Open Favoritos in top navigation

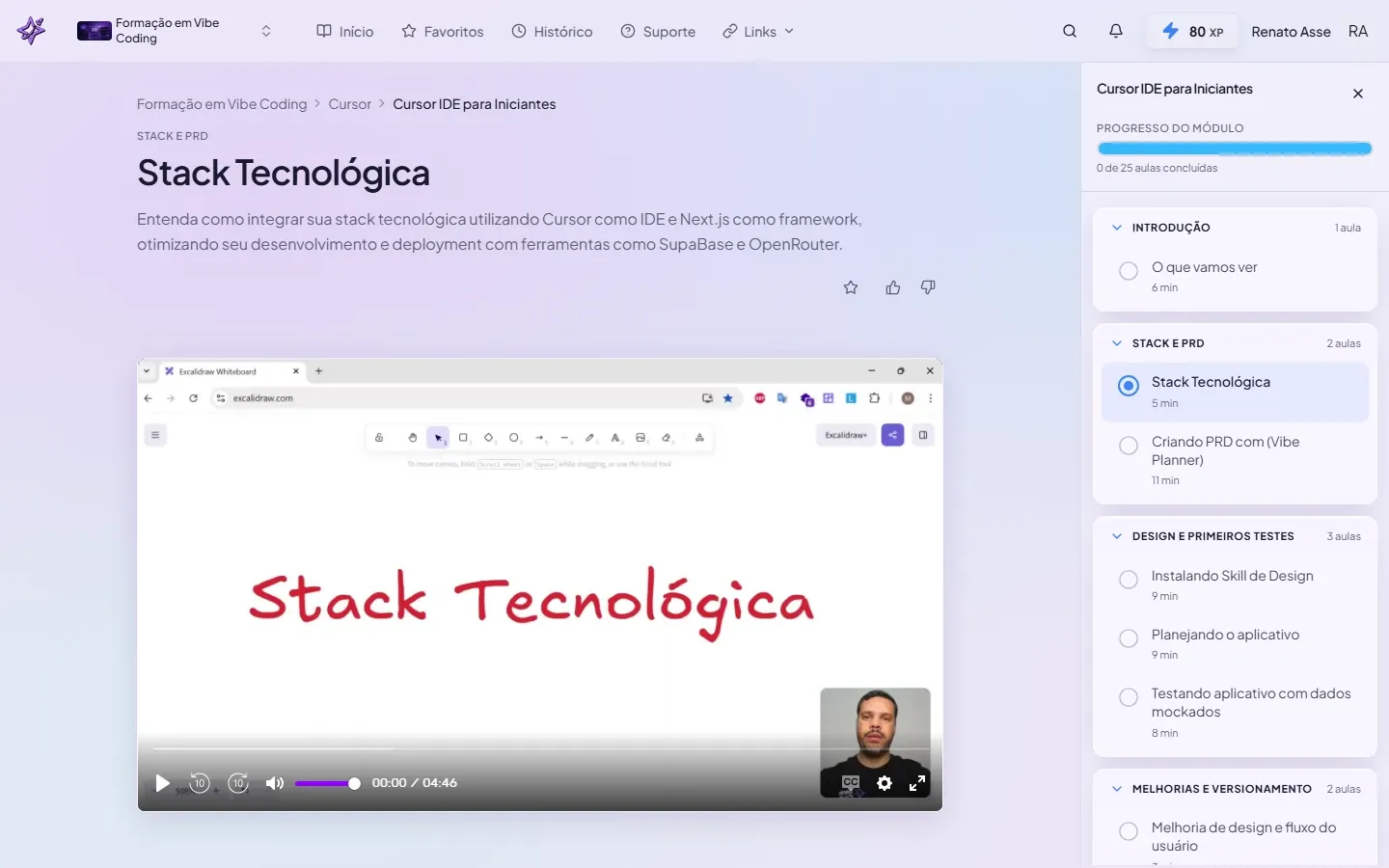coord(443,31)
